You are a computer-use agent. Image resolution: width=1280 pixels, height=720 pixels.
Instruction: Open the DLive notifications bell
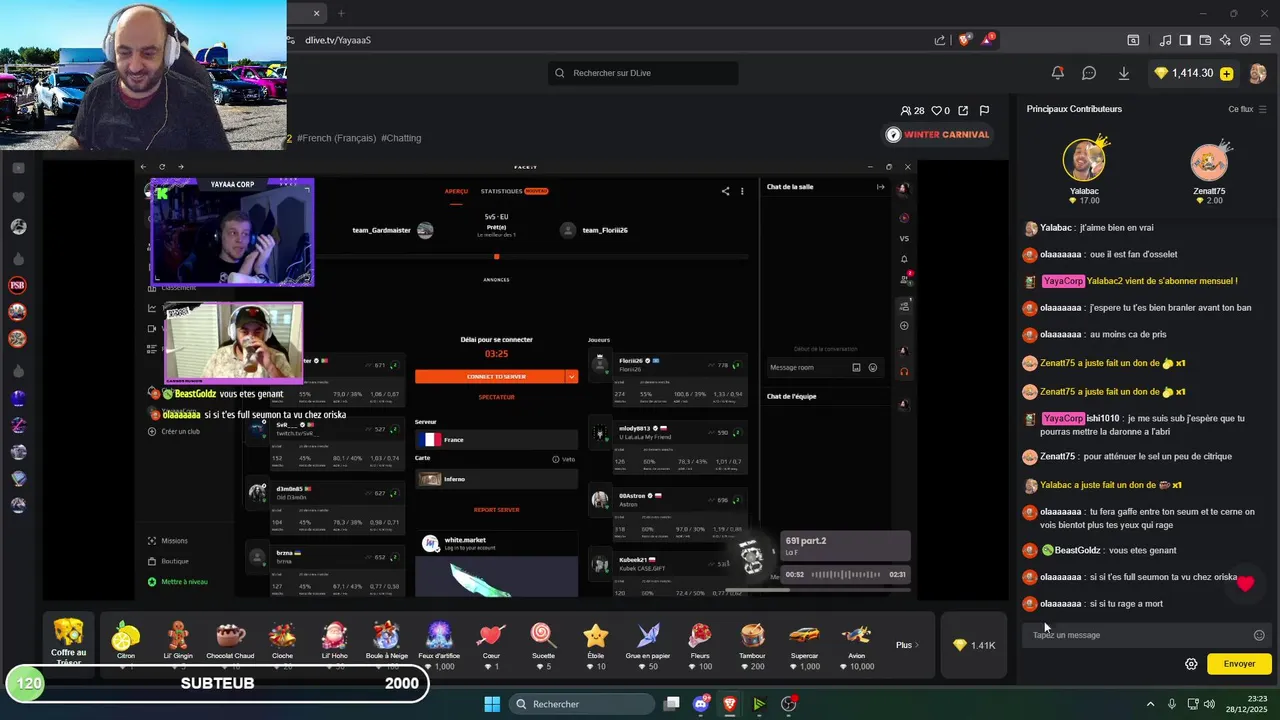tap(1057, 73)
